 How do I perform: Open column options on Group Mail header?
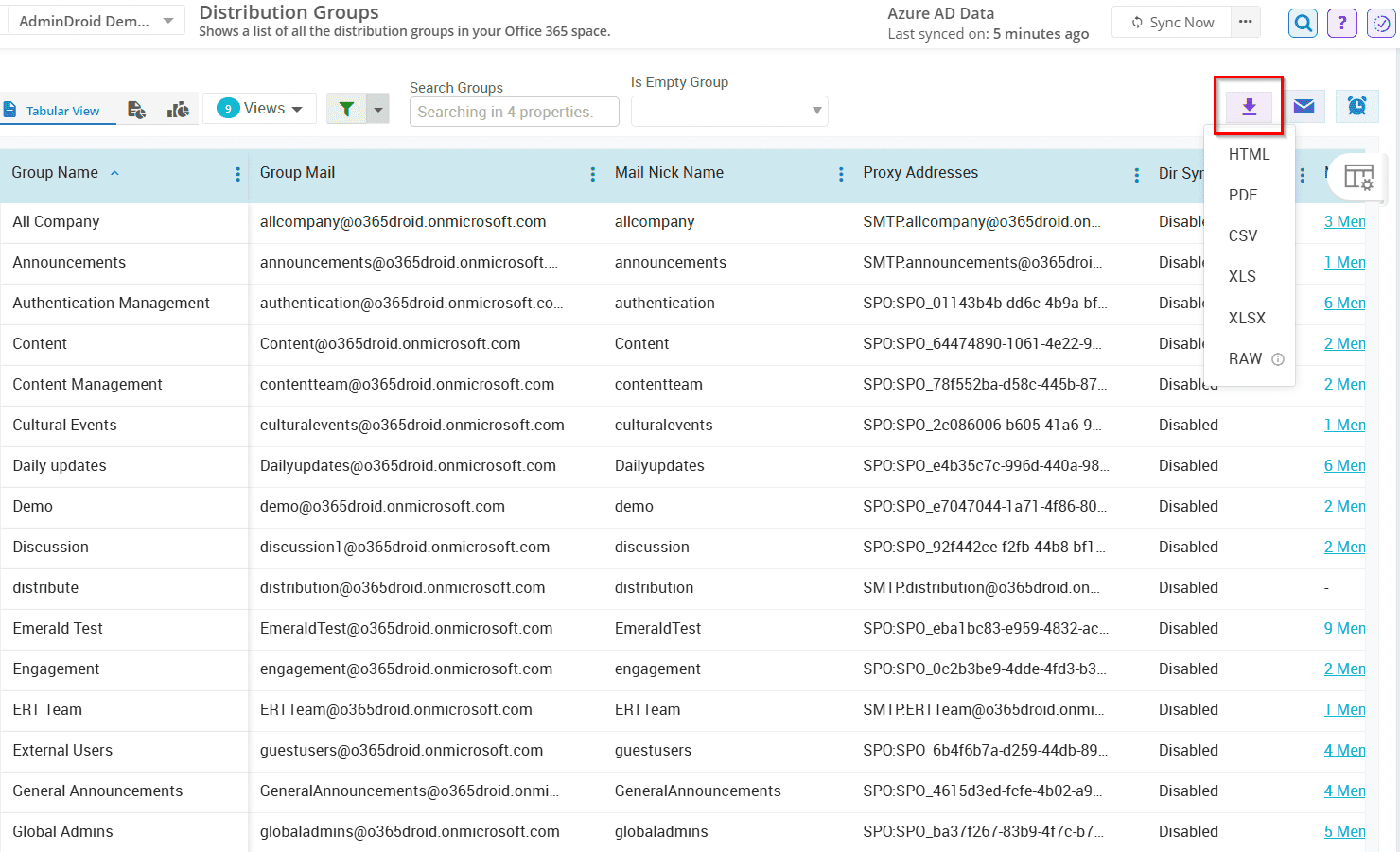[593, 174]
